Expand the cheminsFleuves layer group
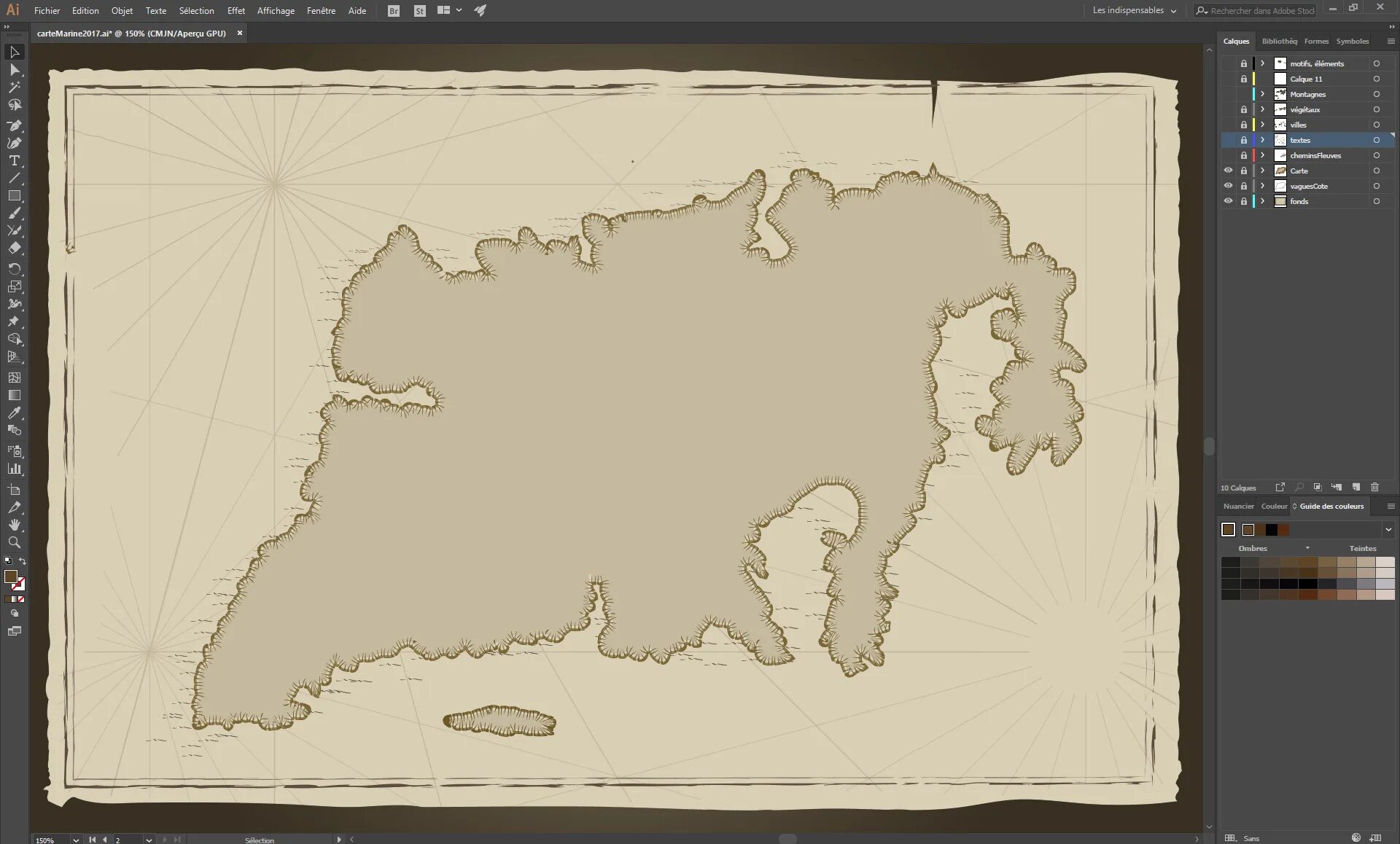The width and height of the screenshot is (1400, 844). tap(1262, 155)
